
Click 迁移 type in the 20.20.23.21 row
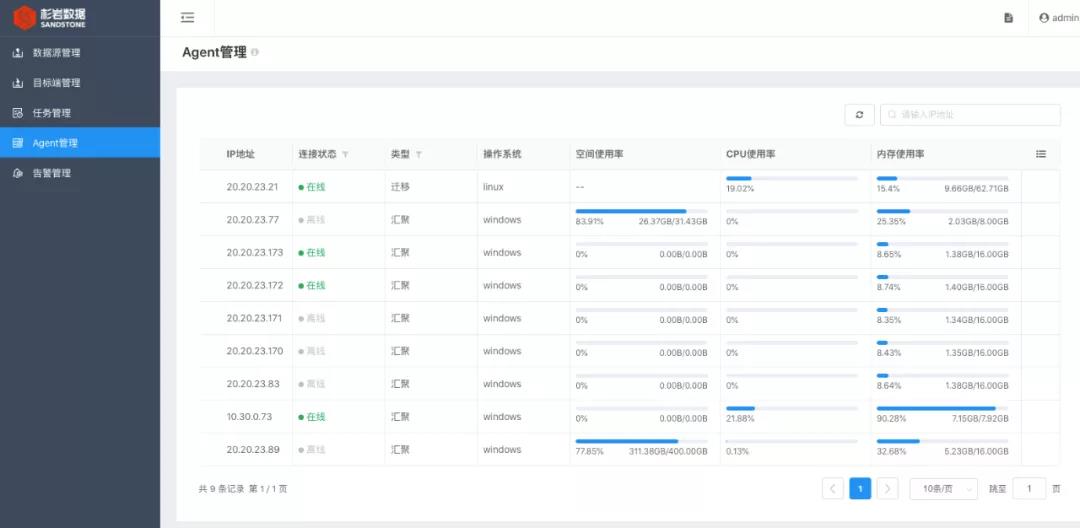coord(400,187)
